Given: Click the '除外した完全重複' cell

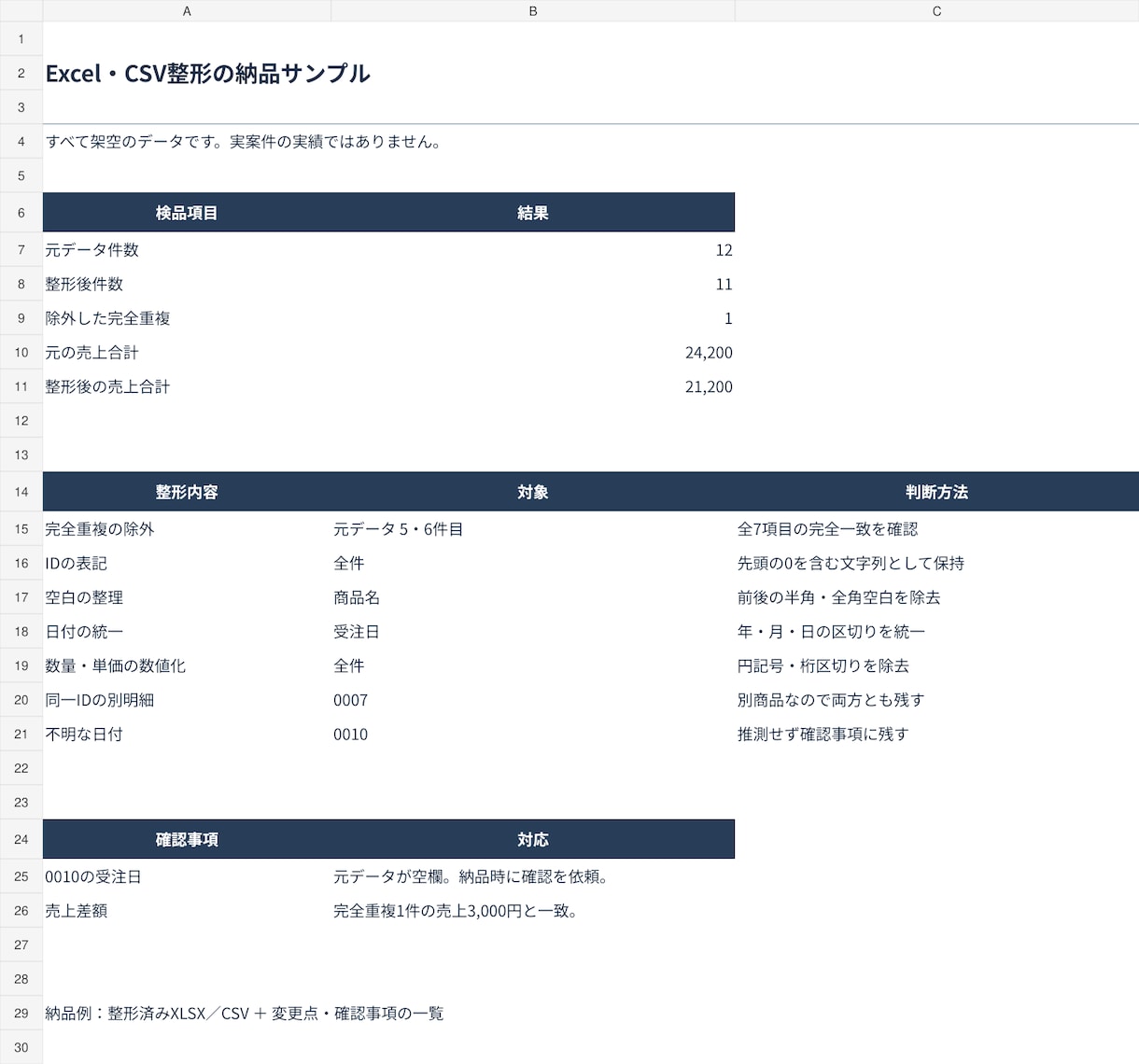Looking at the screenshot, I should [x=187, y=318].
